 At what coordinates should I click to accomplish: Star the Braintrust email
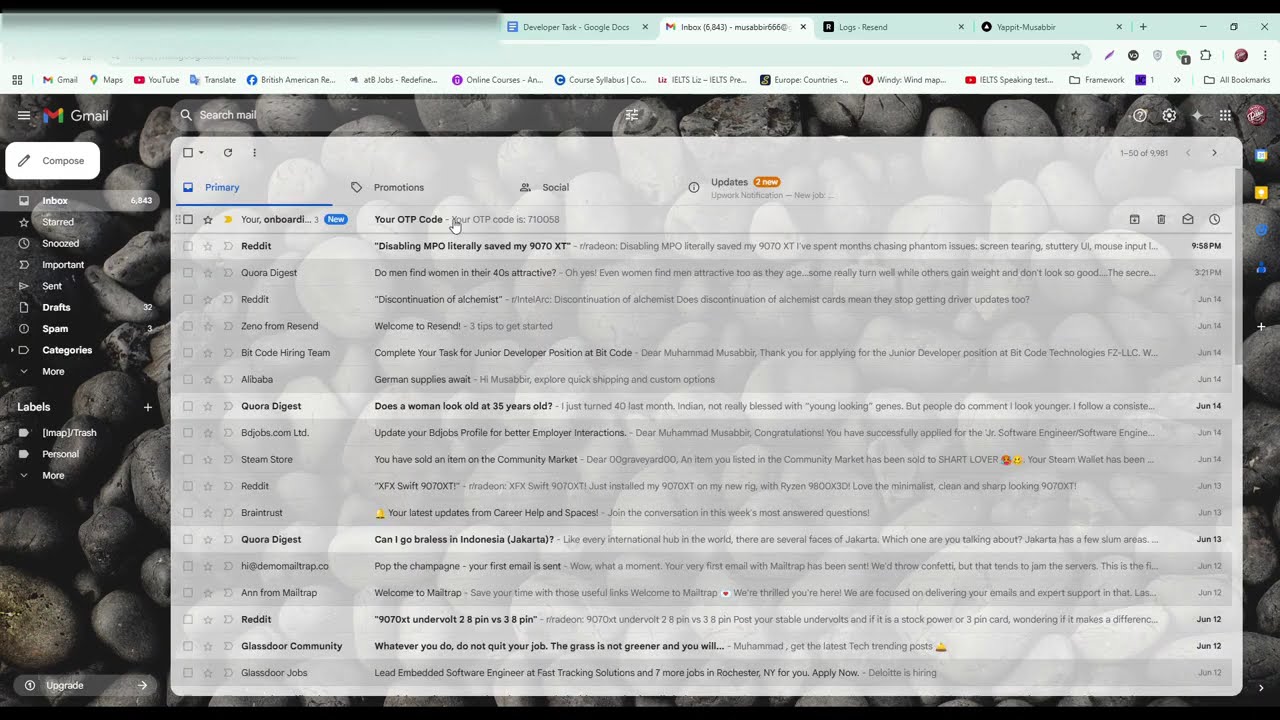pos(208,513)
